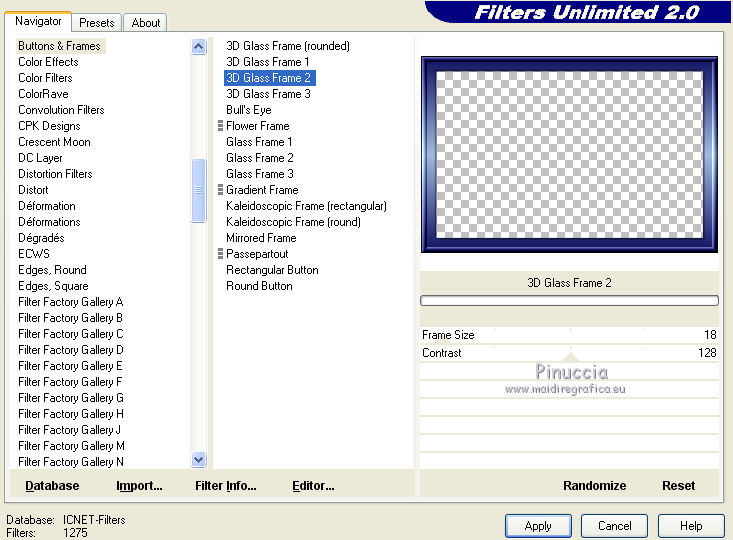Switch to the Navigator tab

[38, 21]
